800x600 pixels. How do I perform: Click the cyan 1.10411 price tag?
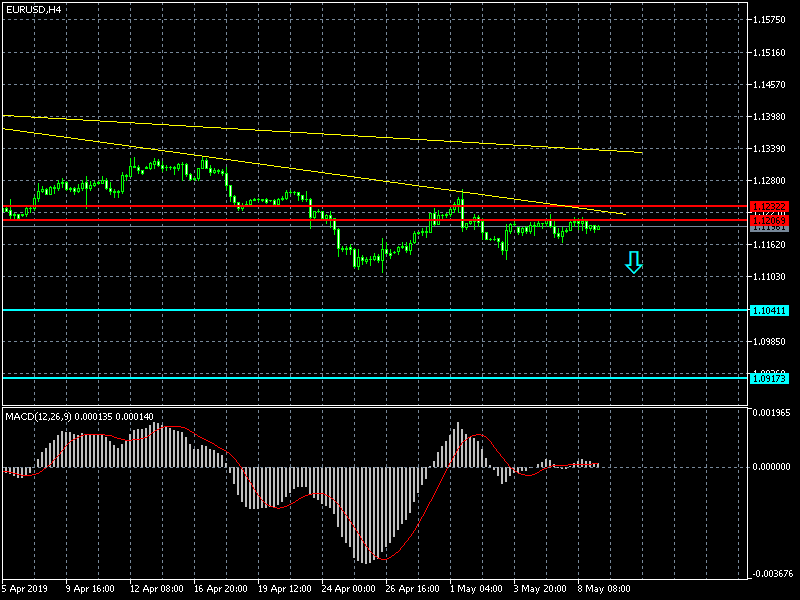point(769,310)
